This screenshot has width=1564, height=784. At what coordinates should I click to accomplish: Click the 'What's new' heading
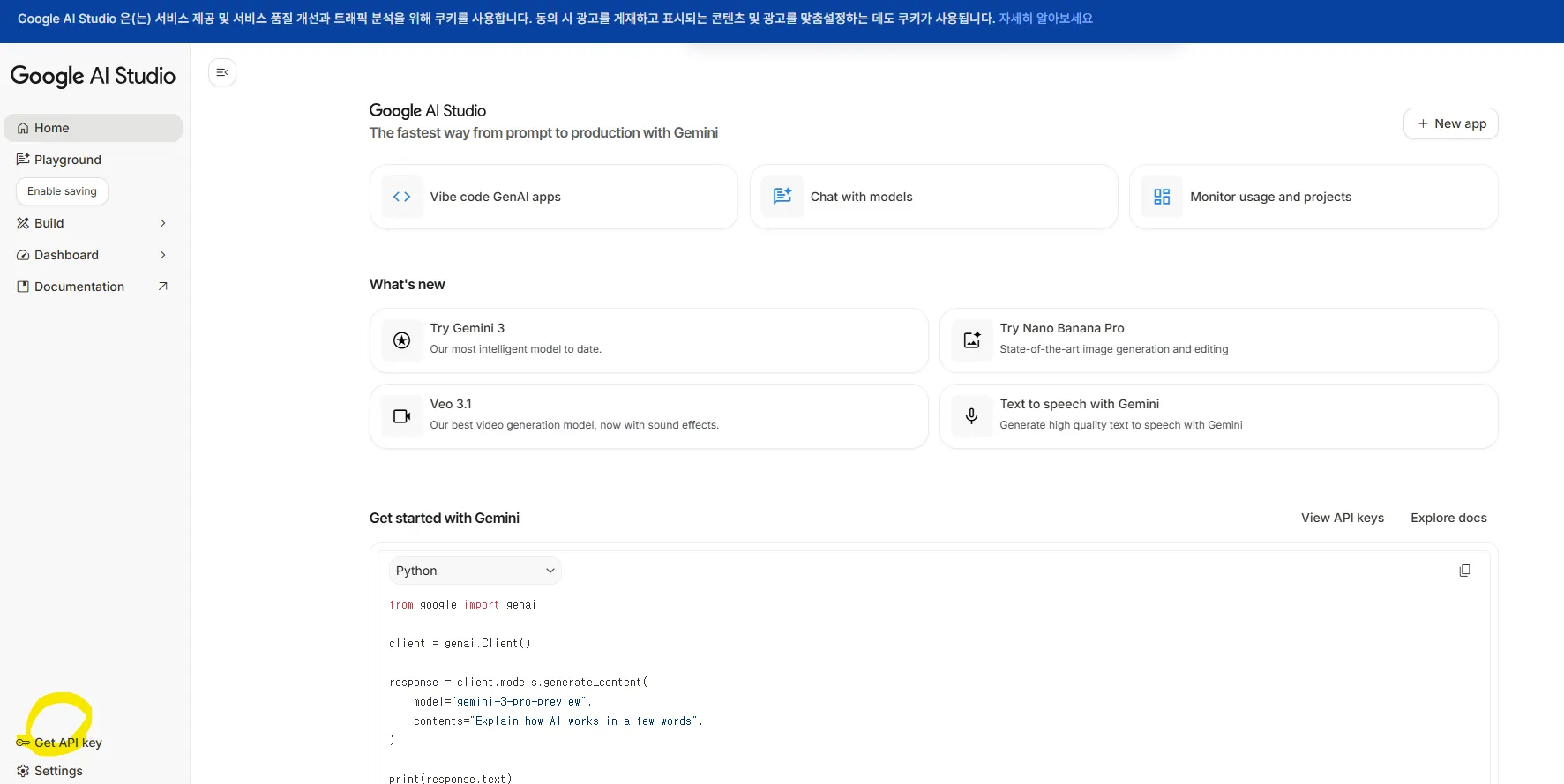click(408, 284)
